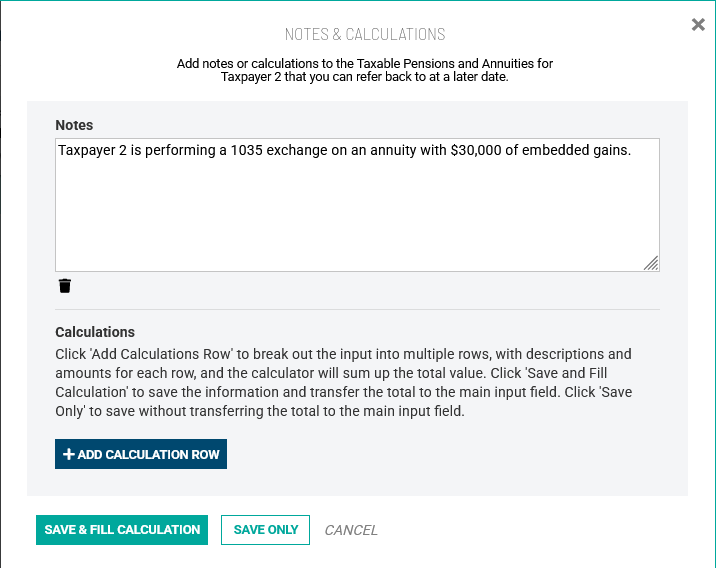
Task: Click the bold Calculations section heading
Action: point(95,332)
